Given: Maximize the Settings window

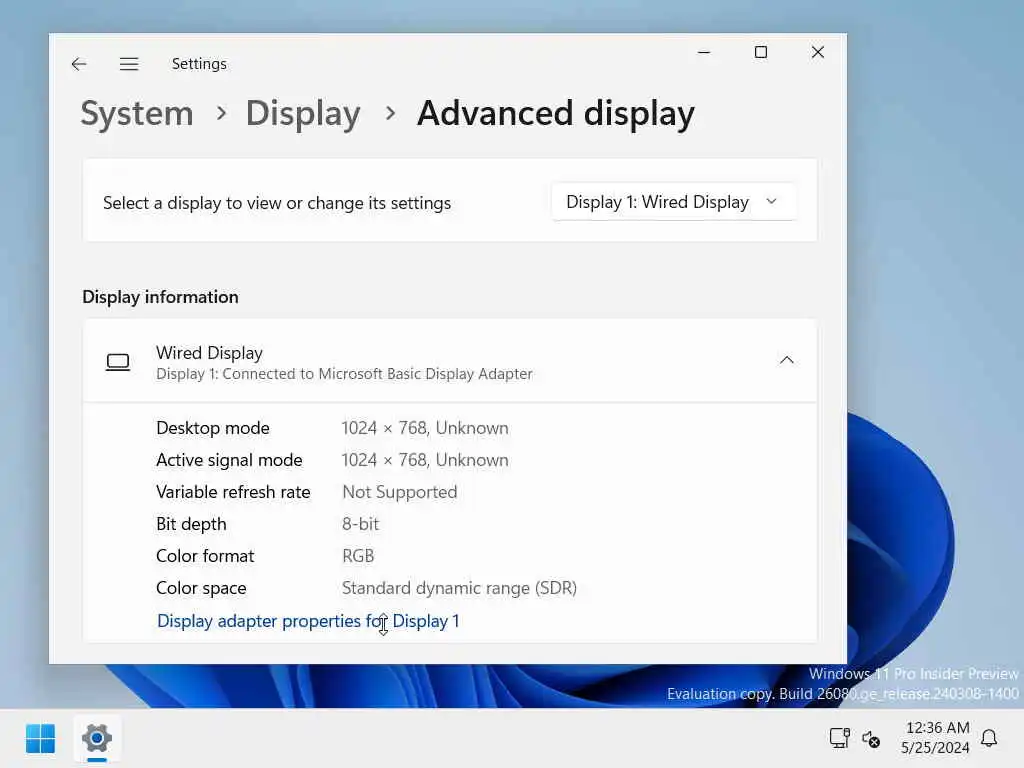Looking at the screenshot, I should point(761,52).
